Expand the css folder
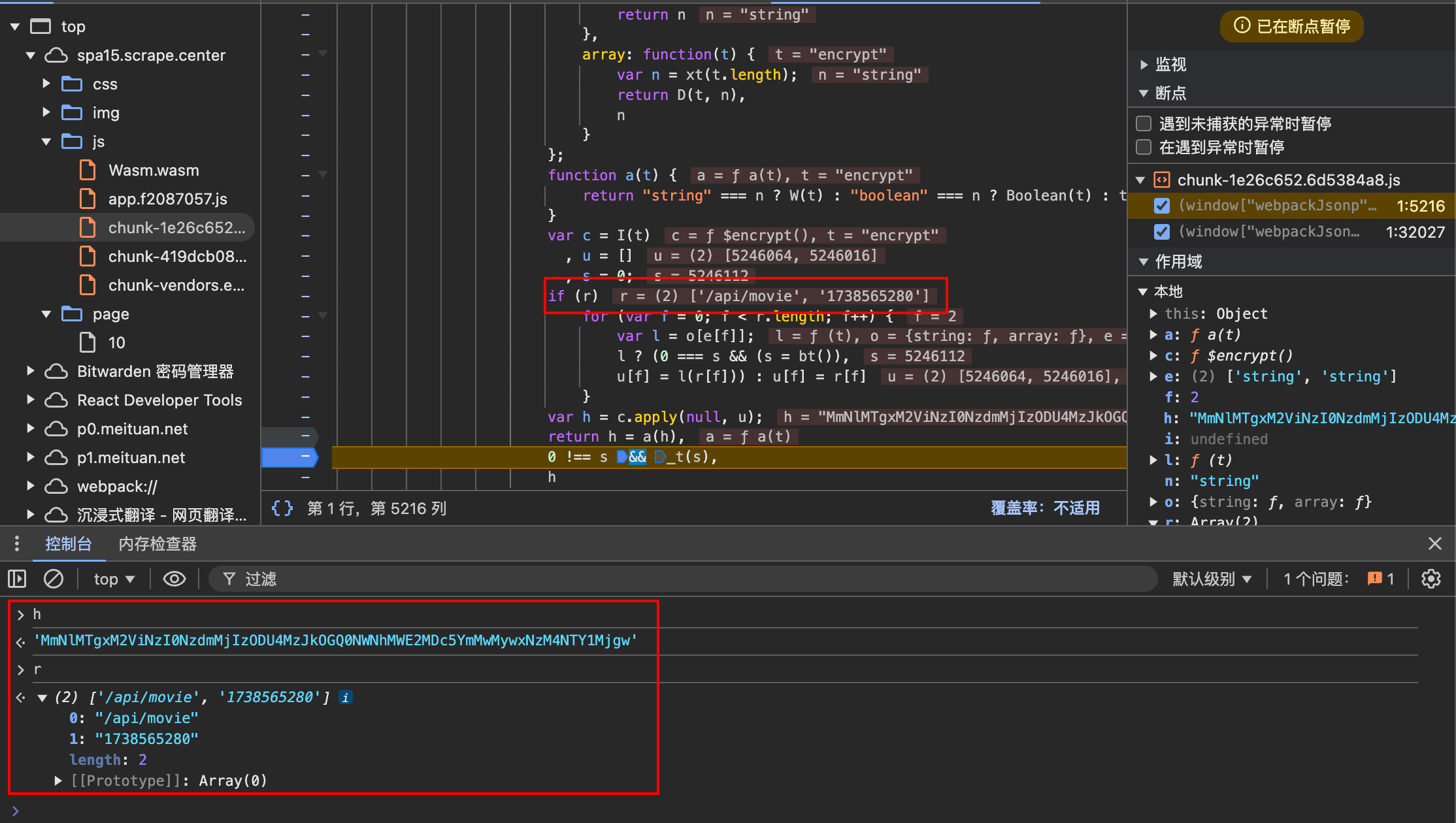1456x823 pixels. [46, 84]
